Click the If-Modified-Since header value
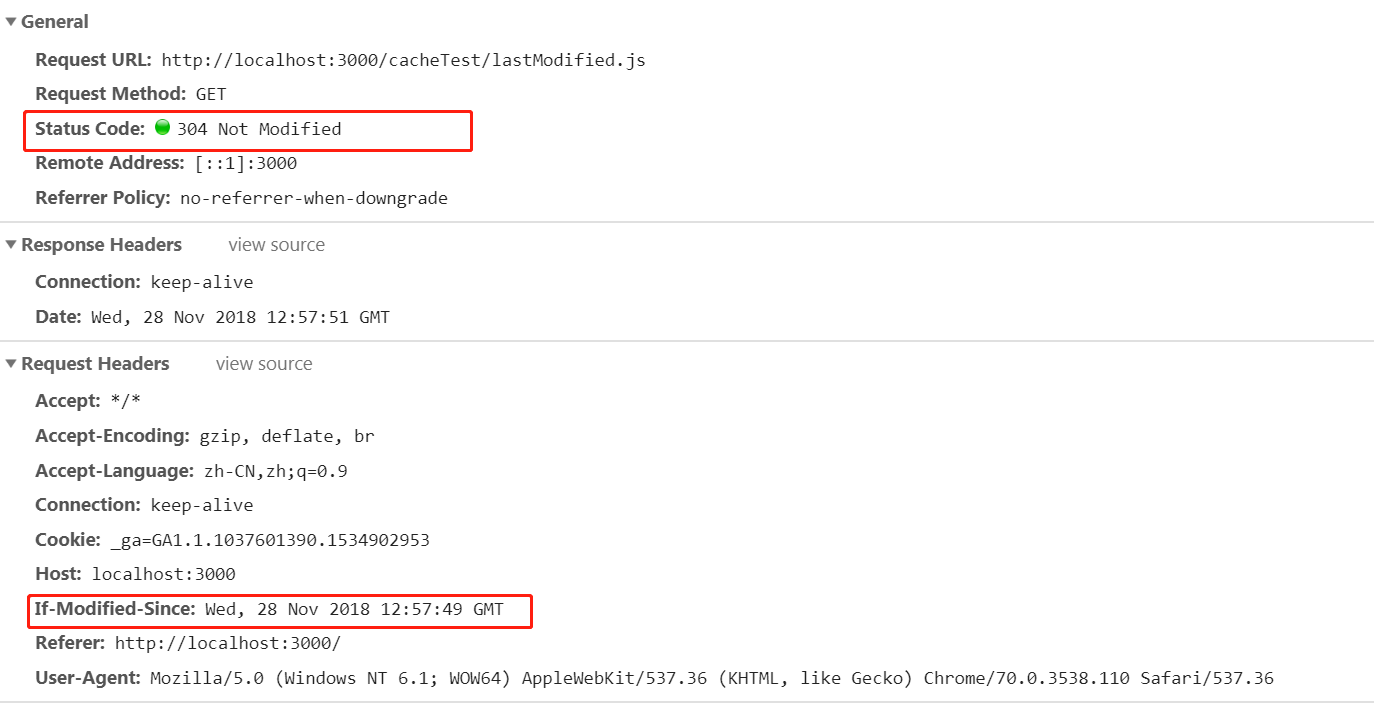This screenshot has width=1374, height=704. [x=354, y=609]
